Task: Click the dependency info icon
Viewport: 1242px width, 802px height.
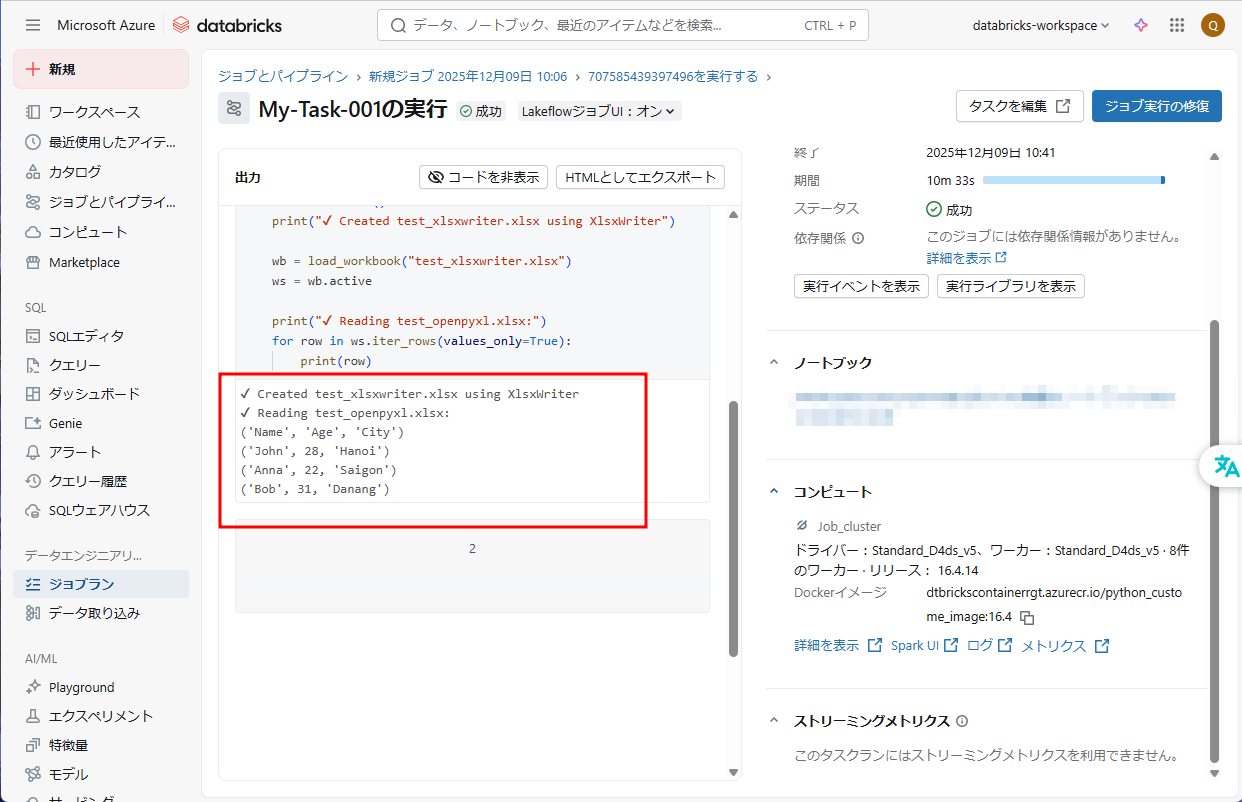Action: 858,238
